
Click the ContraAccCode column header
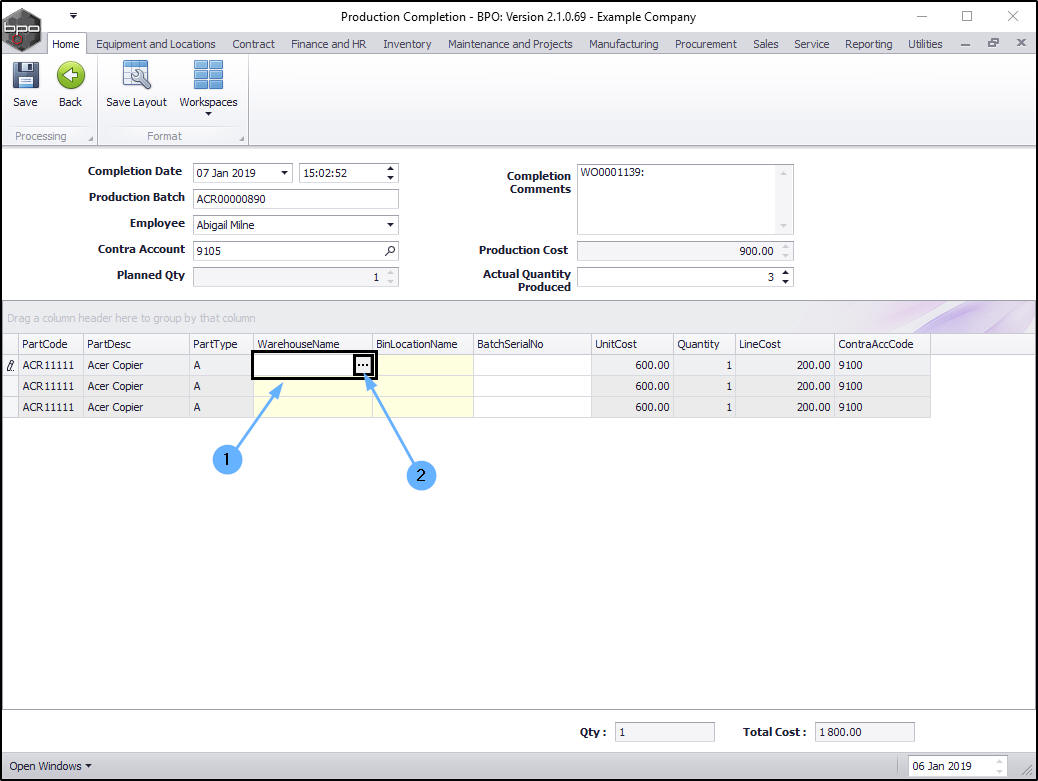coord(882,344)
